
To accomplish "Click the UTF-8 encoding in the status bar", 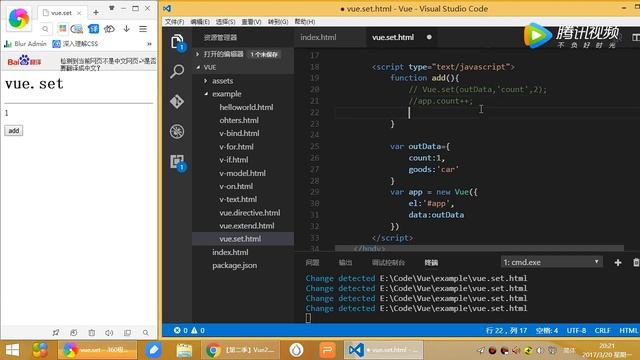I will pyautogui.click(x=576, y=330).
